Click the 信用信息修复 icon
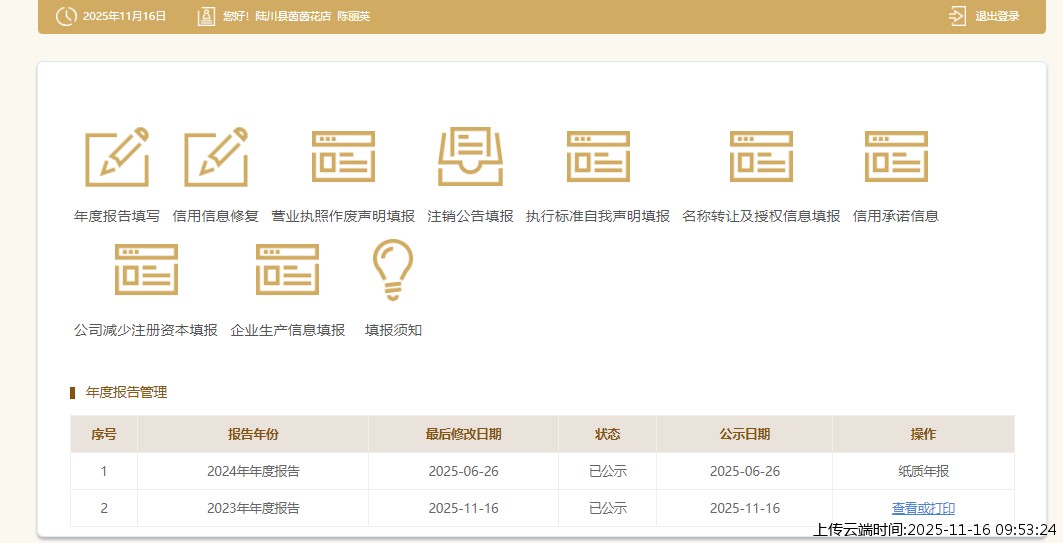The image size is (1063, 543). tap(215, 158)
